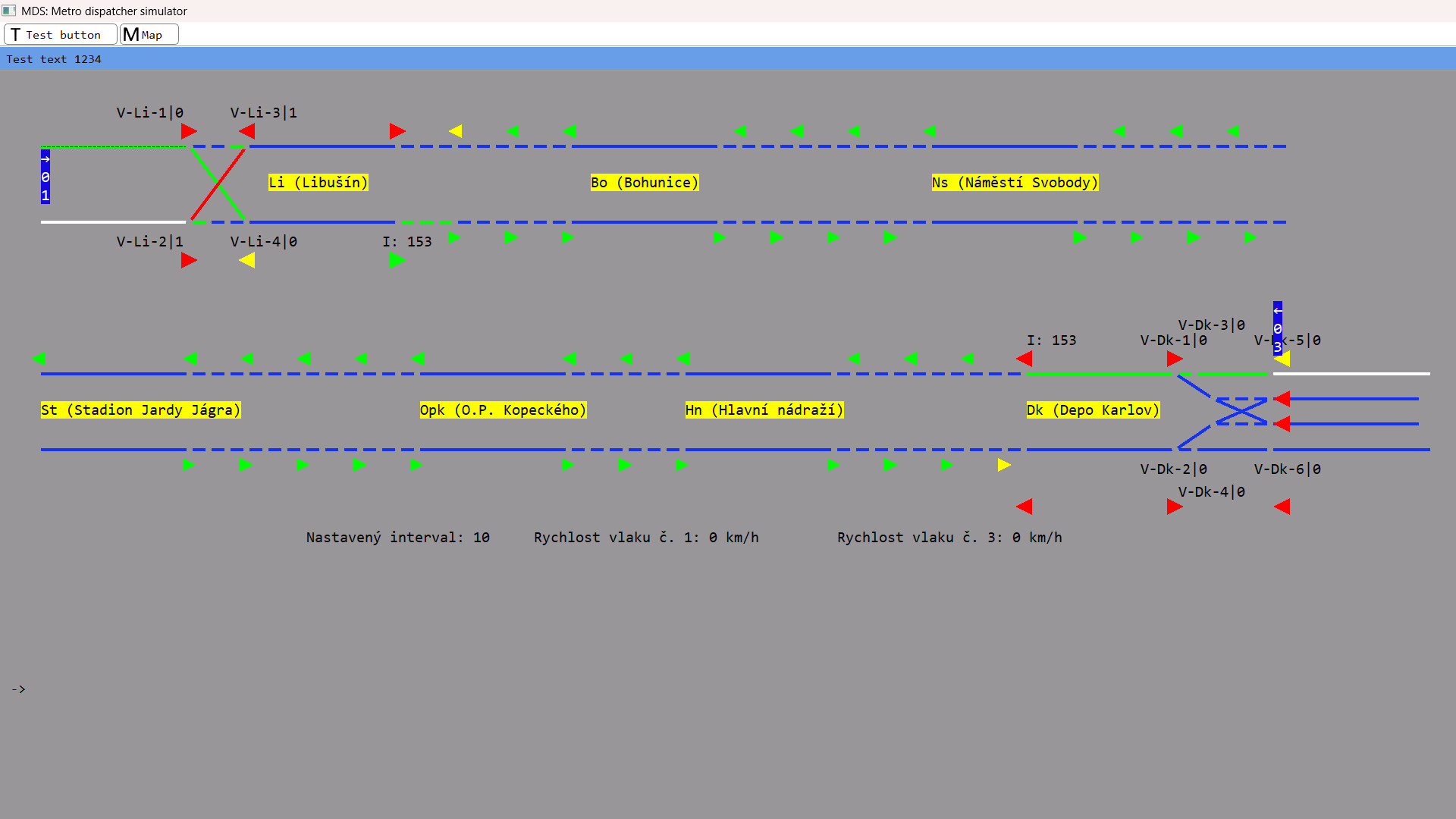Viewport: 1456px width, 819px height.
Task: Click the red signal below V-Dk-6|0
Action: [x=1284, y=507]
